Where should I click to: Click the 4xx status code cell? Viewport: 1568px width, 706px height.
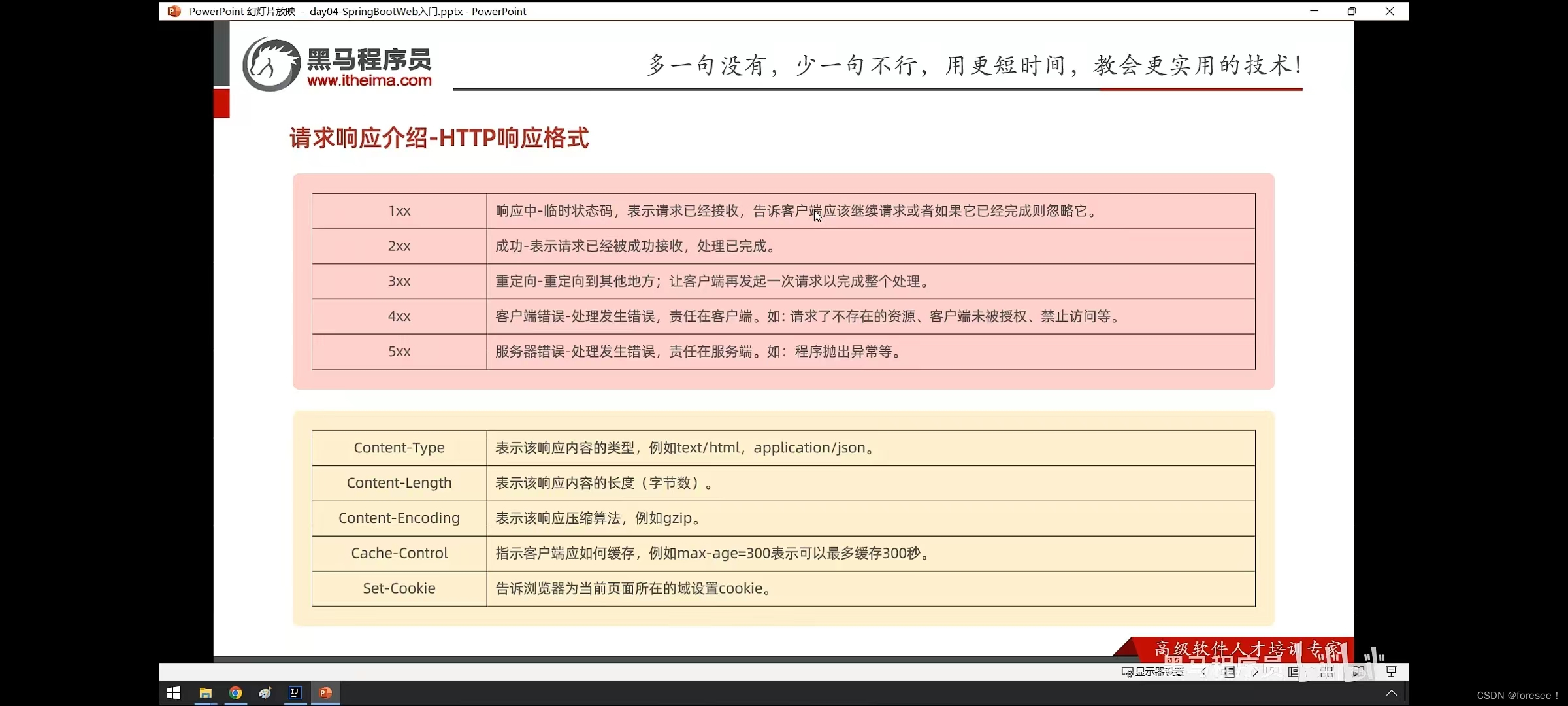pyautogui.click(x=399, y=316)
